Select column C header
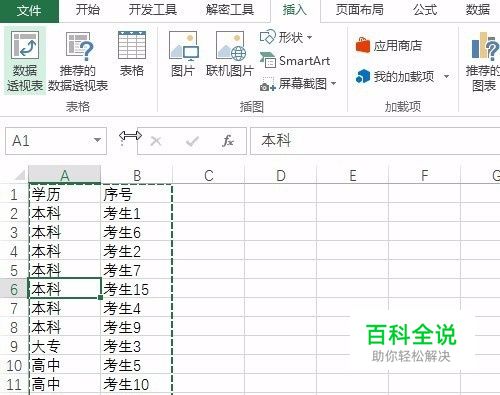Screen dimensions: 500x395 point(209,175)
